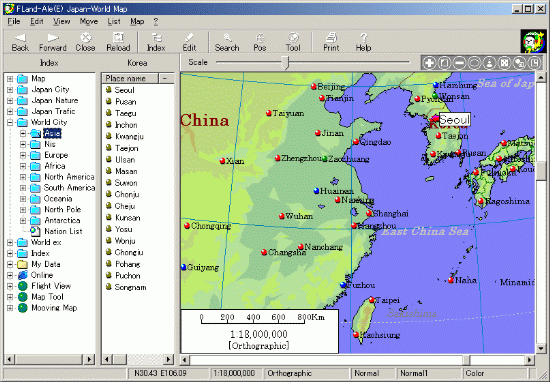Click the Index toolbar icon
The width and height of the screenshot is (550, 382).
point(156,42)
